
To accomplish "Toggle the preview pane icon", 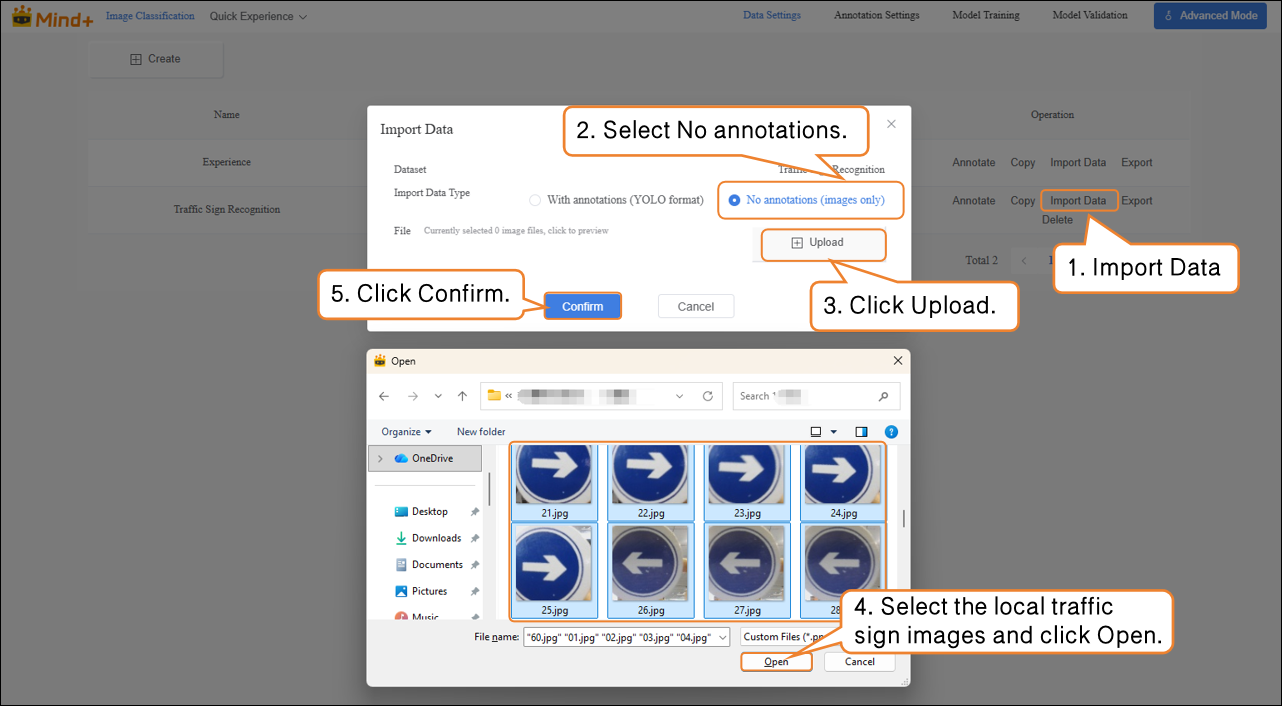I will pyautogui.click(x=861, y=432).
